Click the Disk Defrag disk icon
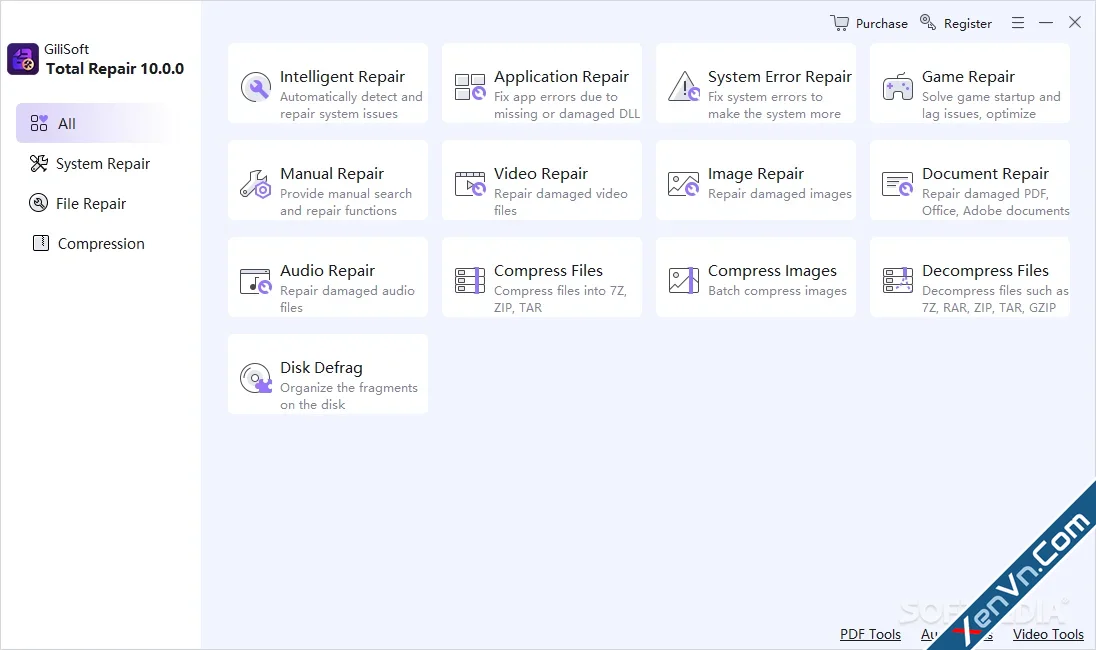 click(256, 378)
